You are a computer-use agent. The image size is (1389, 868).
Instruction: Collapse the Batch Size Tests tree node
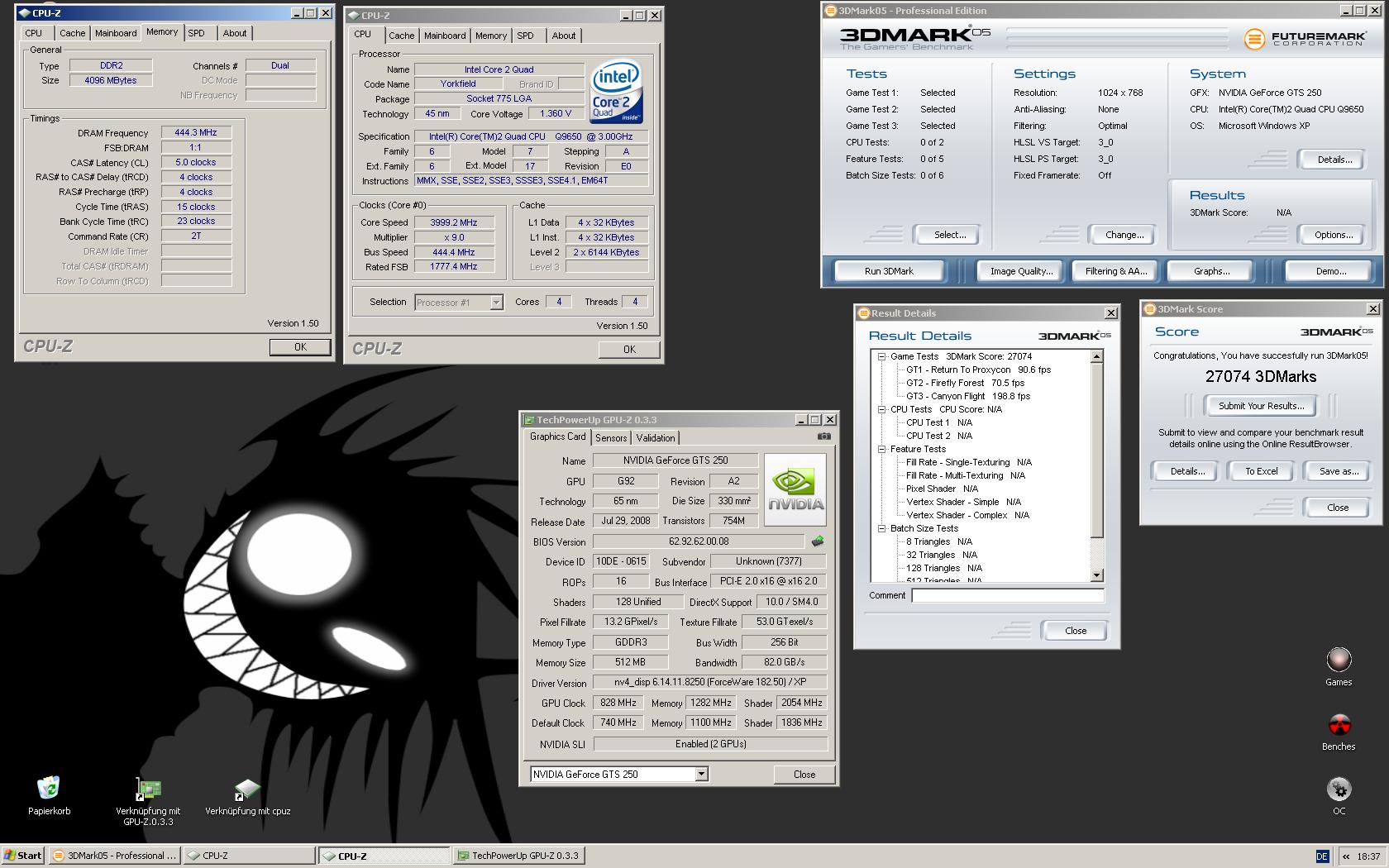[881, 528]
